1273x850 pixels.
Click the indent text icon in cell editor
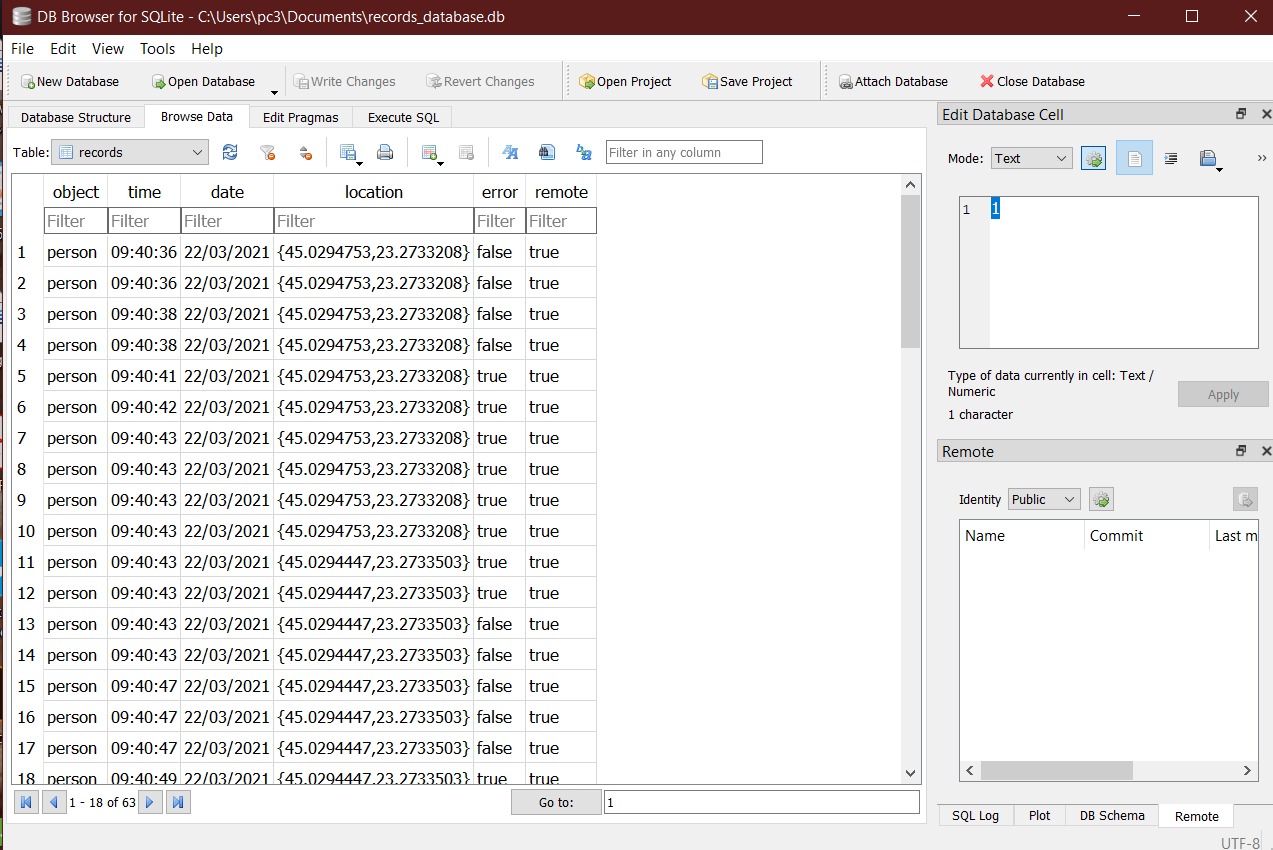pyautogui.click(x=1171, y=158)
